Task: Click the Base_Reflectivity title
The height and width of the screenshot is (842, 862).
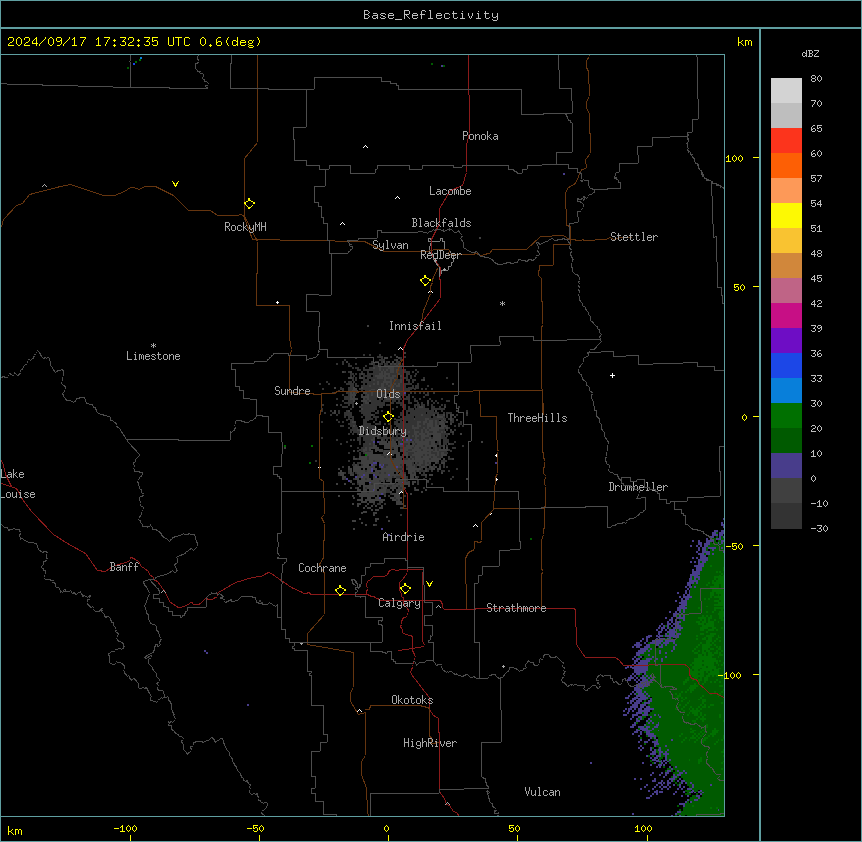Action: pyautogui.click(x=431, y=15)
